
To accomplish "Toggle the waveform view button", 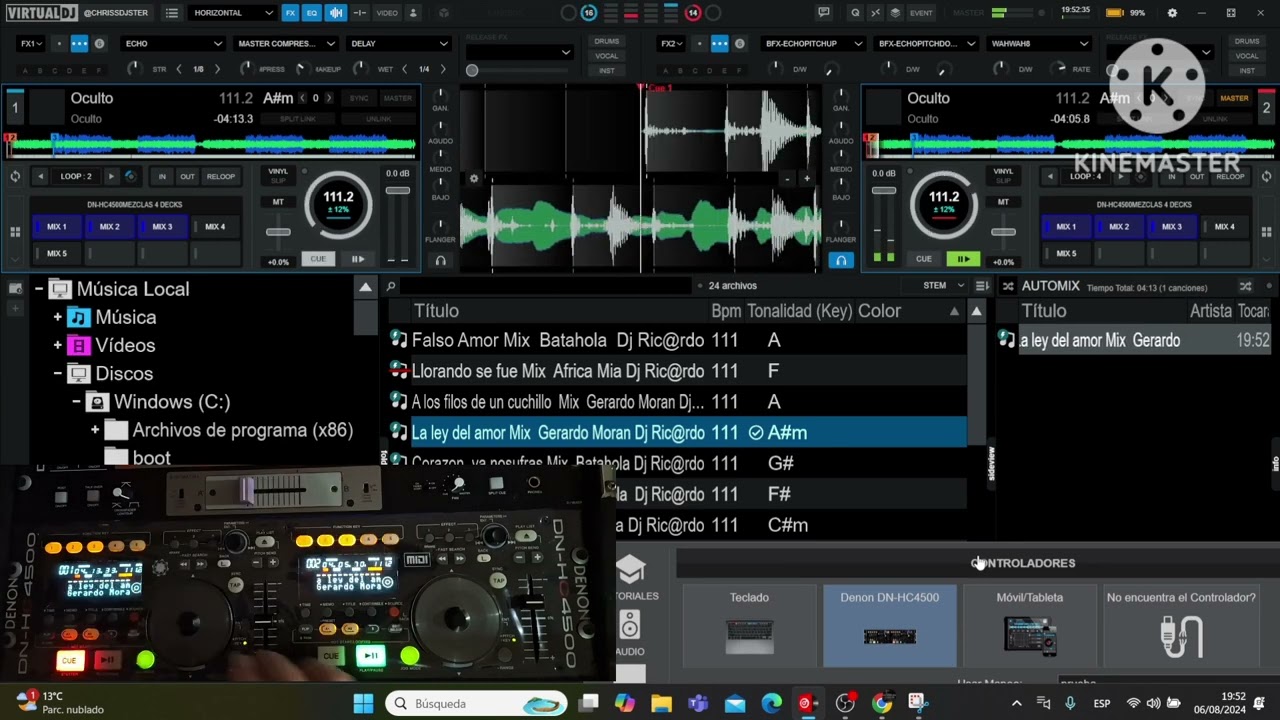I will pyautogui.click(x=336, y=13).
